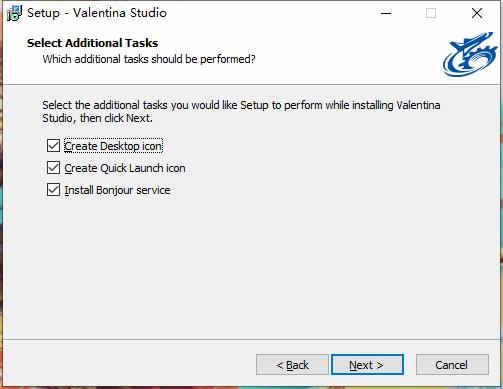Click the Setup installer icon in title bar
Image resolution: width=503 pixels, height=389 pixels.
(14, 13)
